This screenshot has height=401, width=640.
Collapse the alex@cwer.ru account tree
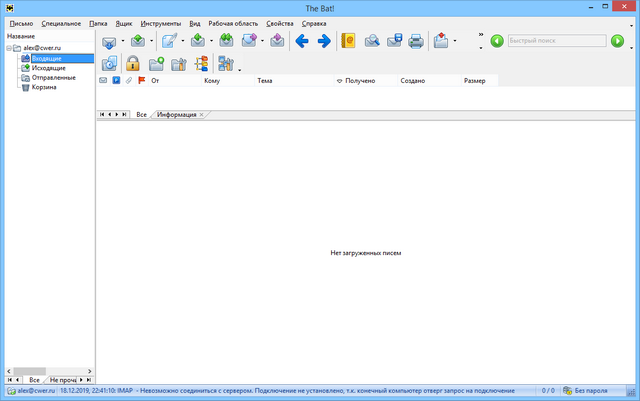pyautogui.click(x=9, y=48)
